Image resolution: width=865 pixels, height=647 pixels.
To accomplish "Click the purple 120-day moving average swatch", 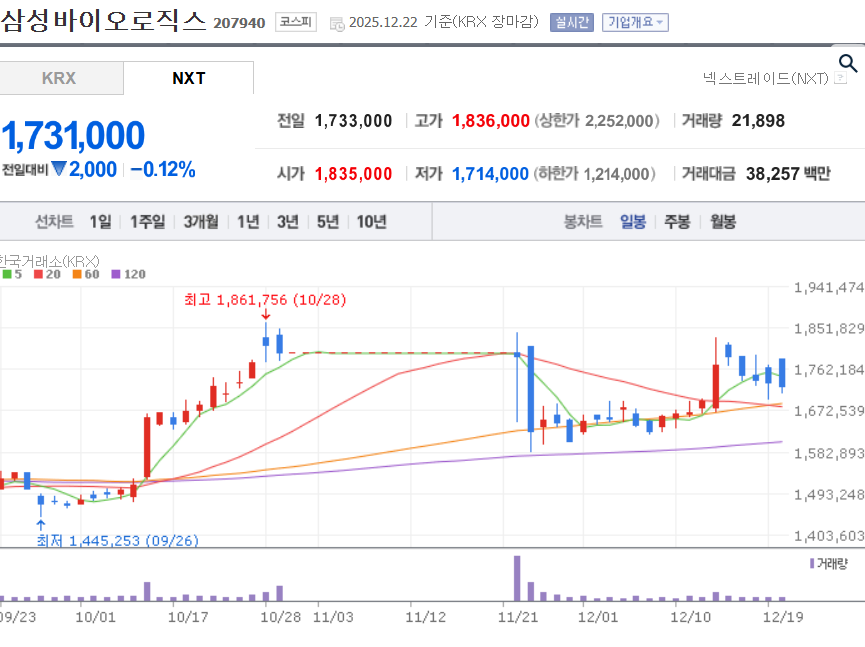I will (x=115, y=274).
